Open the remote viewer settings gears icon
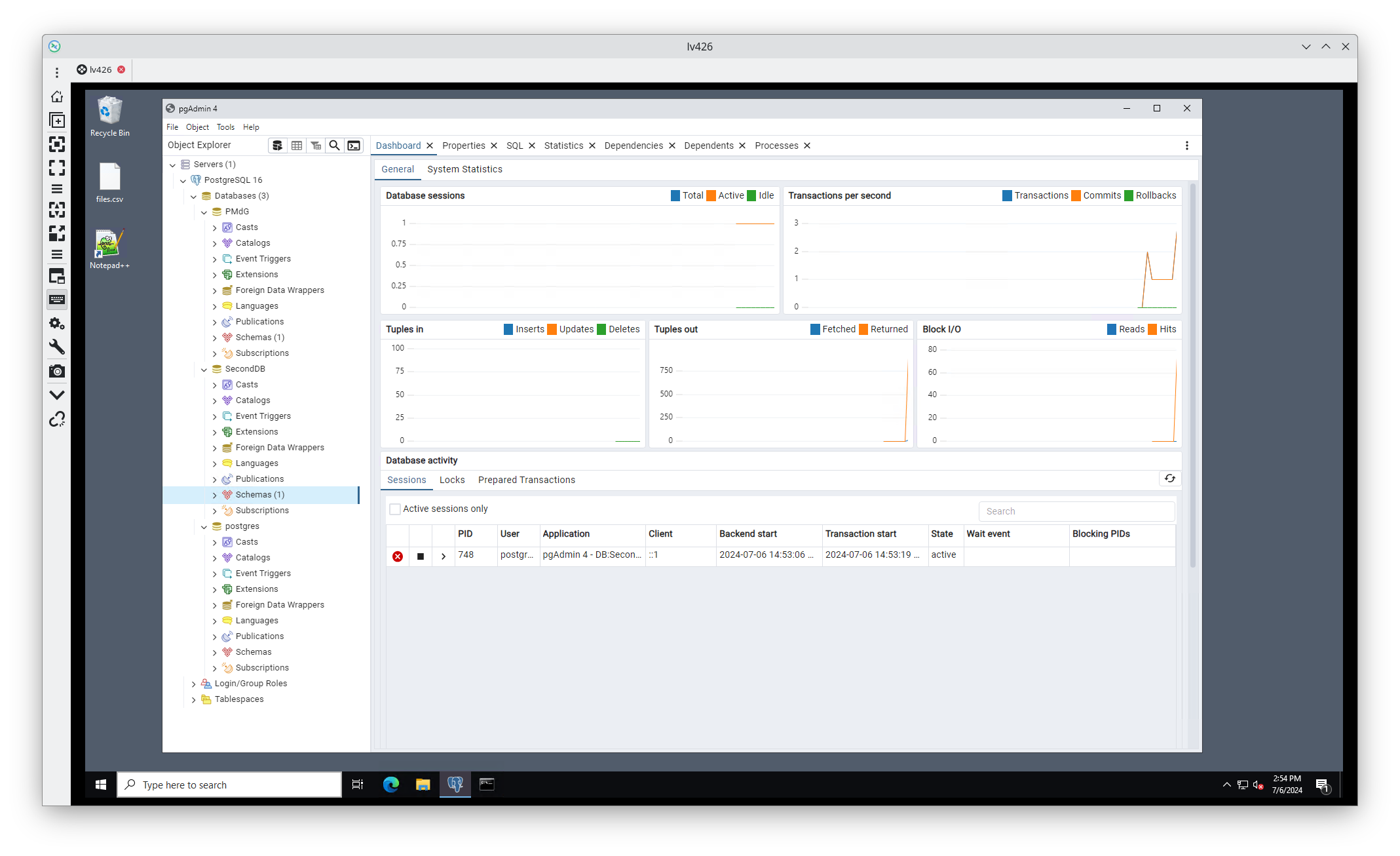 [x=57, y=323]
